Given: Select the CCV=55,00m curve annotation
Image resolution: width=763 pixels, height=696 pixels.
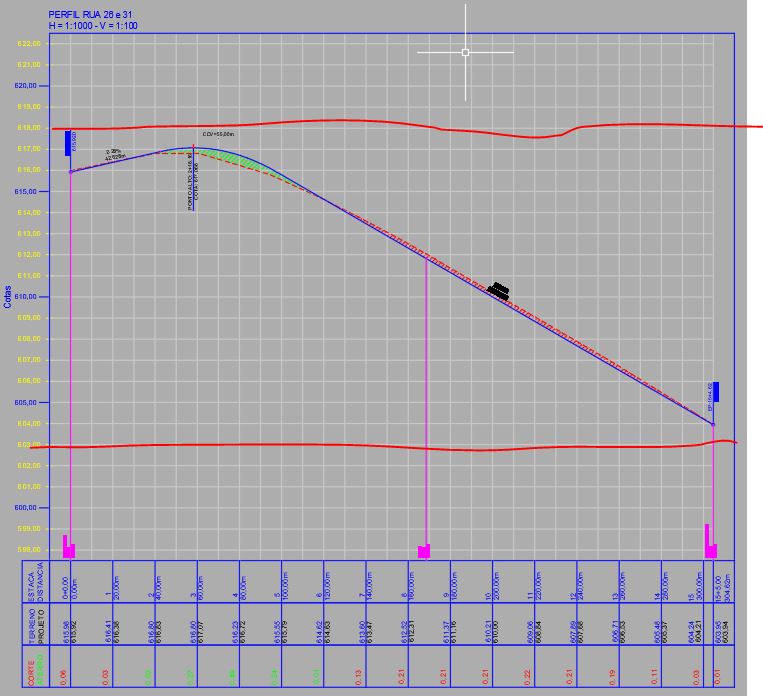Looking at the screenshot, I should click(x=218, y=134).
